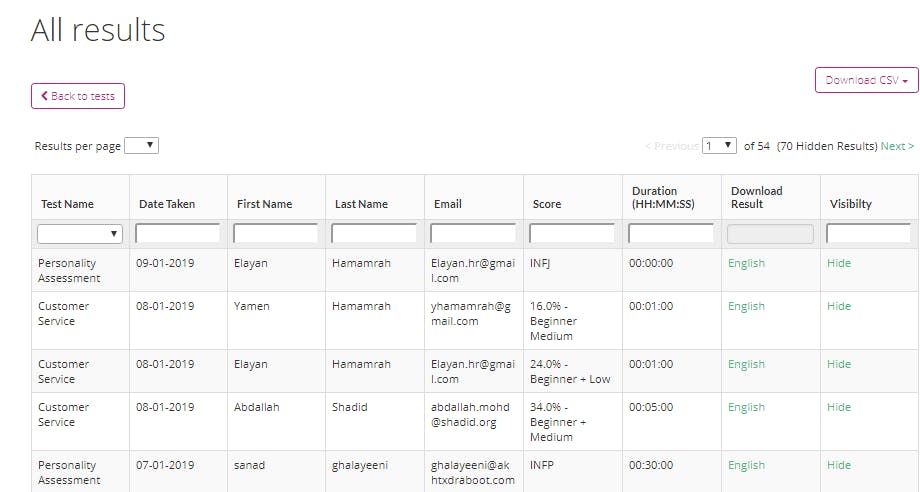
Task: Focus the Score filter input
Action: (572, 234)
